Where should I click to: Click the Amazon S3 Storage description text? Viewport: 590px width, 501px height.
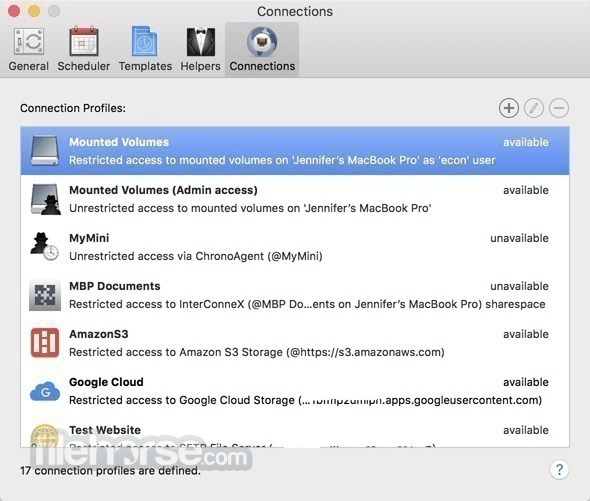click(x=257, y=352)
